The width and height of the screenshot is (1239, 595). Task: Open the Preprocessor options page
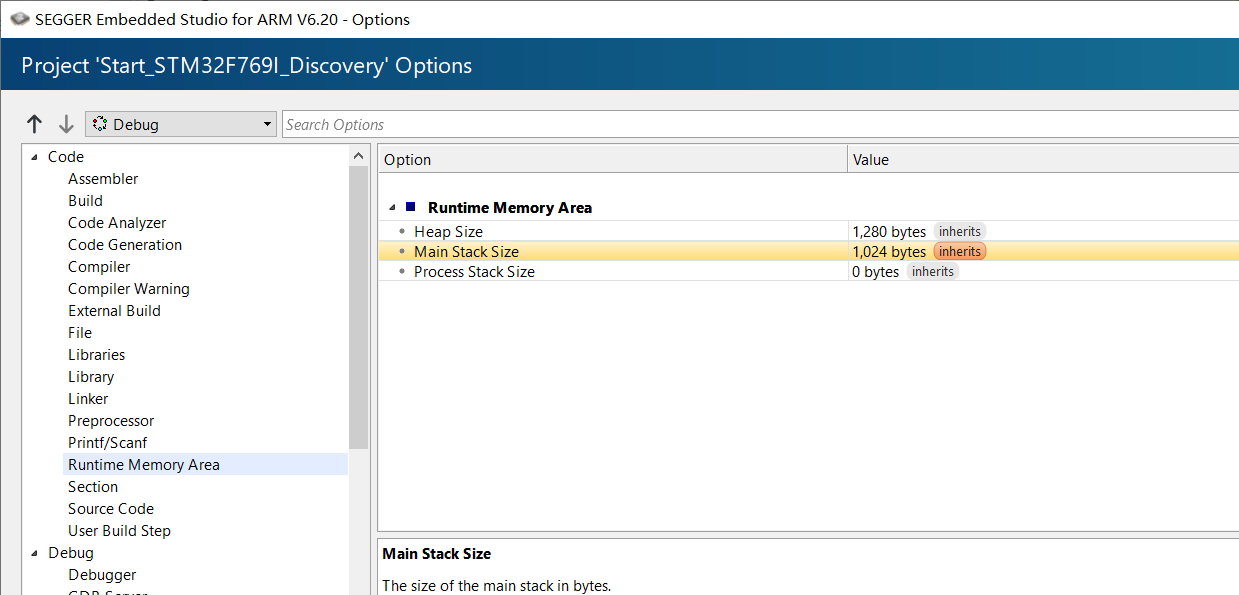(111, 420)
